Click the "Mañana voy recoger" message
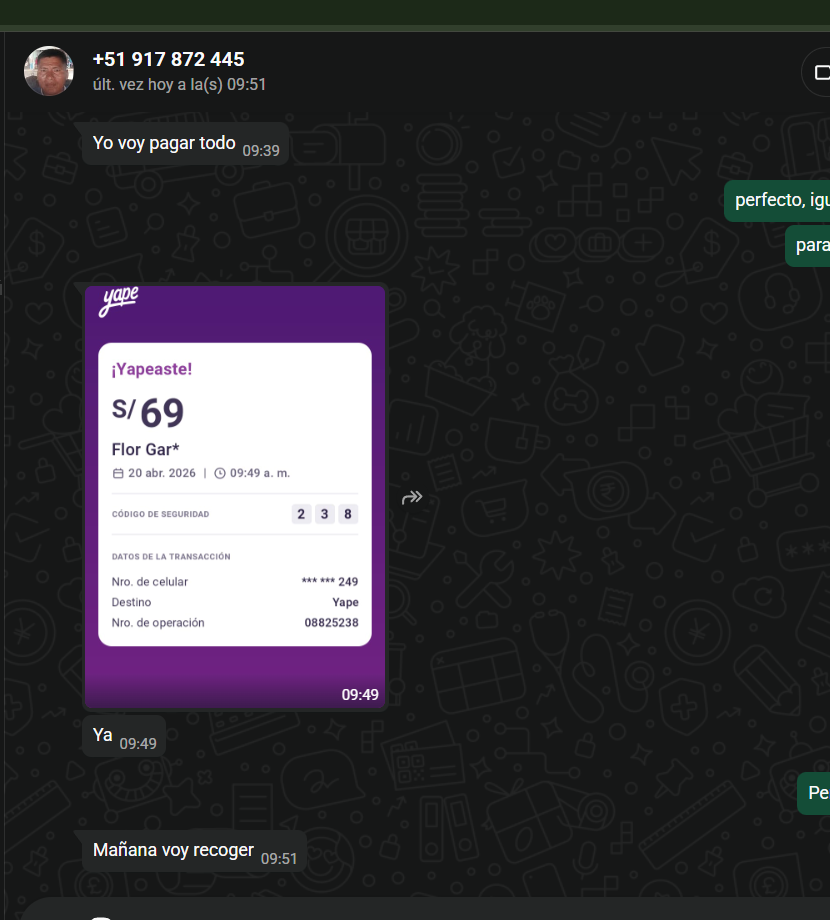The image size is (830, 920). (x=173, y=850)
